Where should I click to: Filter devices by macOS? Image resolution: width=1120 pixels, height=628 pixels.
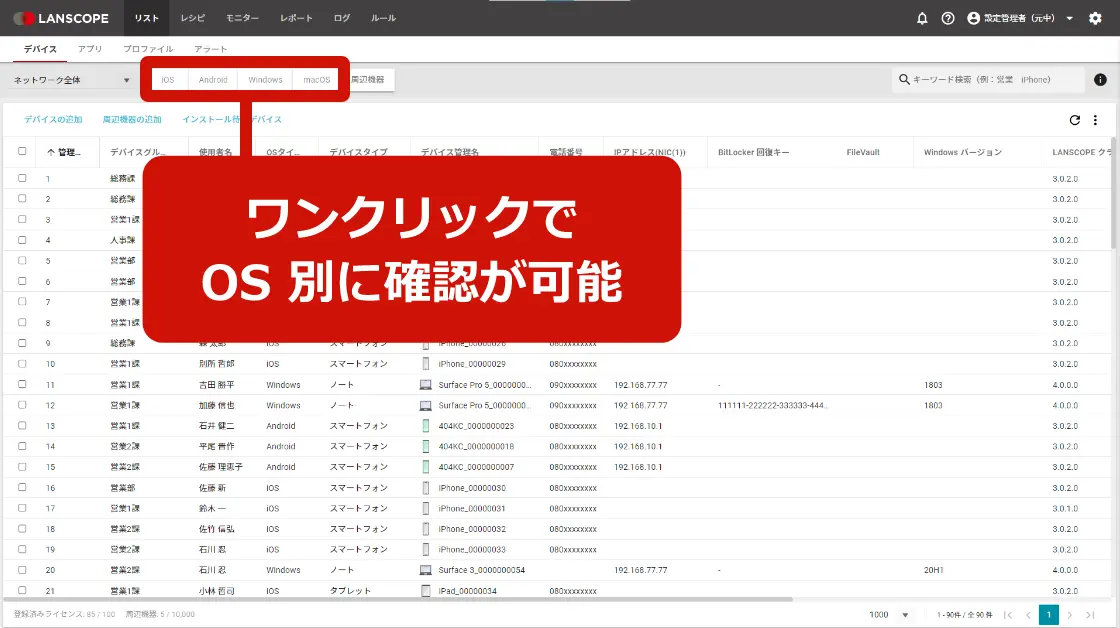click(316, 80)
